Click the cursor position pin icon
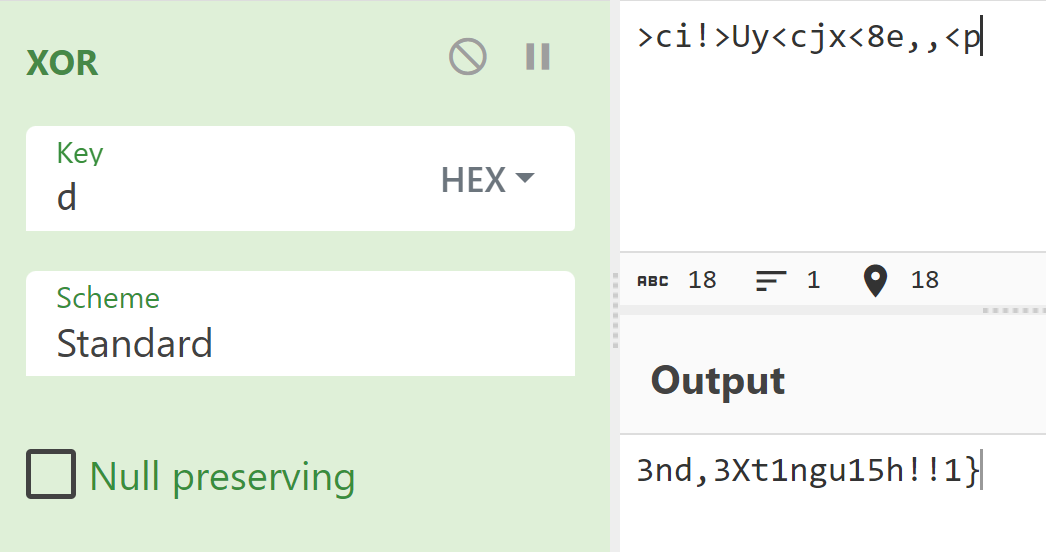The image size is (1046, 552). coord(876,280)
